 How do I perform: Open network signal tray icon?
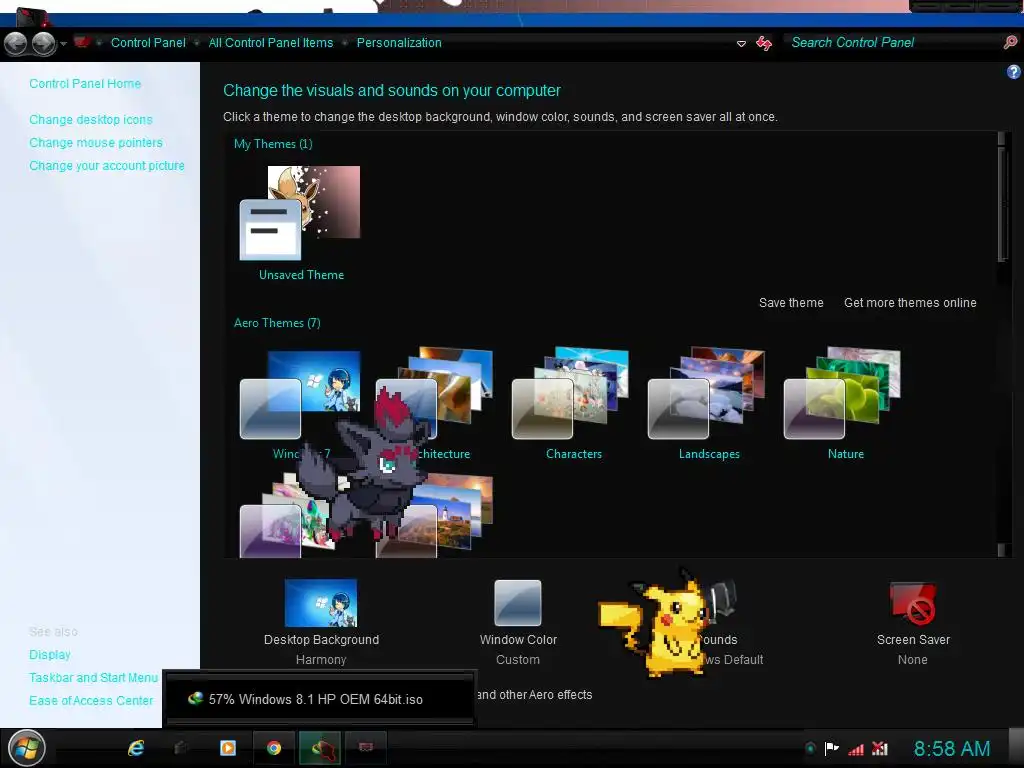click(x=856, y=749)
